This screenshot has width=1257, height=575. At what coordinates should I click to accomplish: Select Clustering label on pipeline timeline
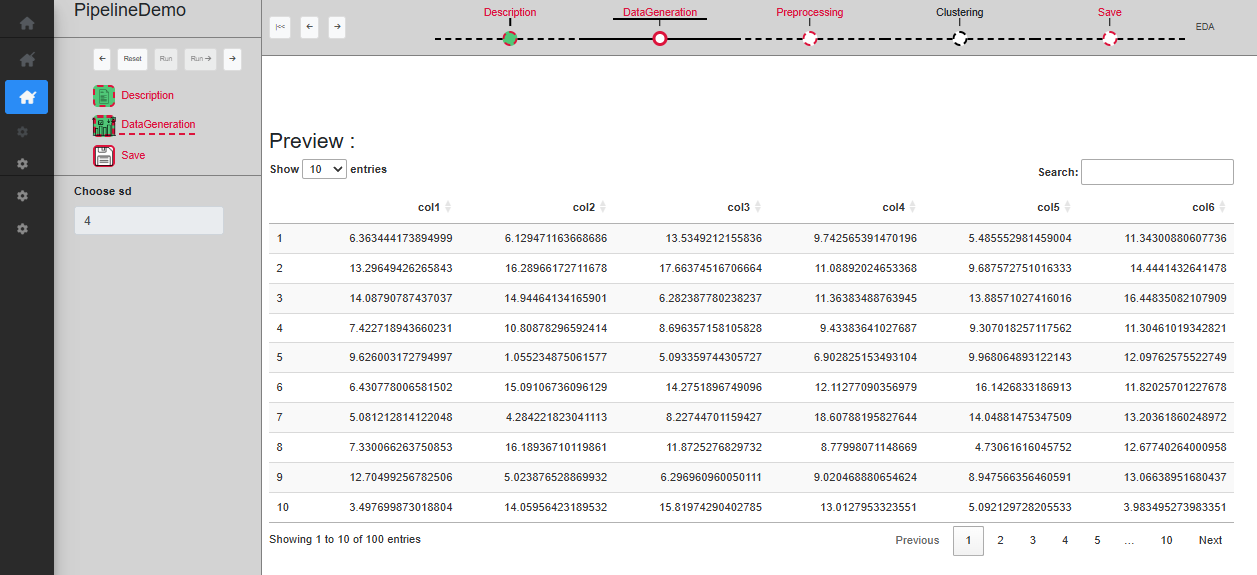click(960, 13)
